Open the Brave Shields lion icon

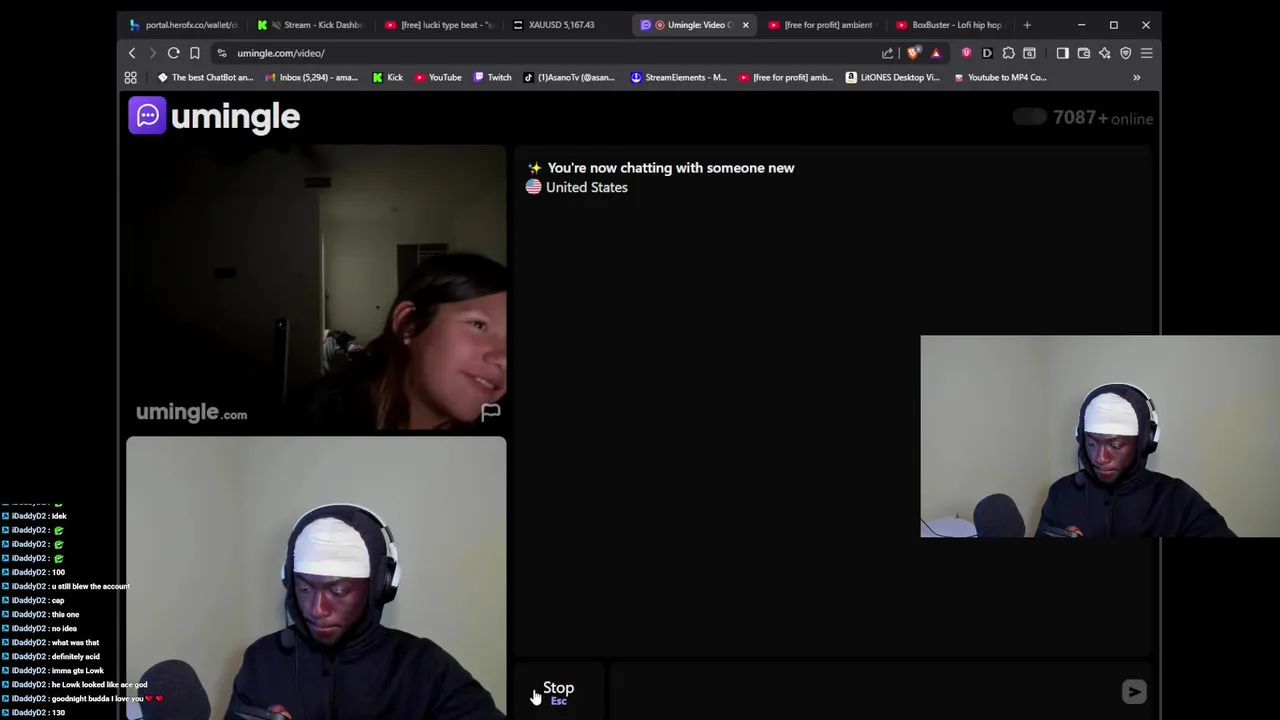(913, 53)
